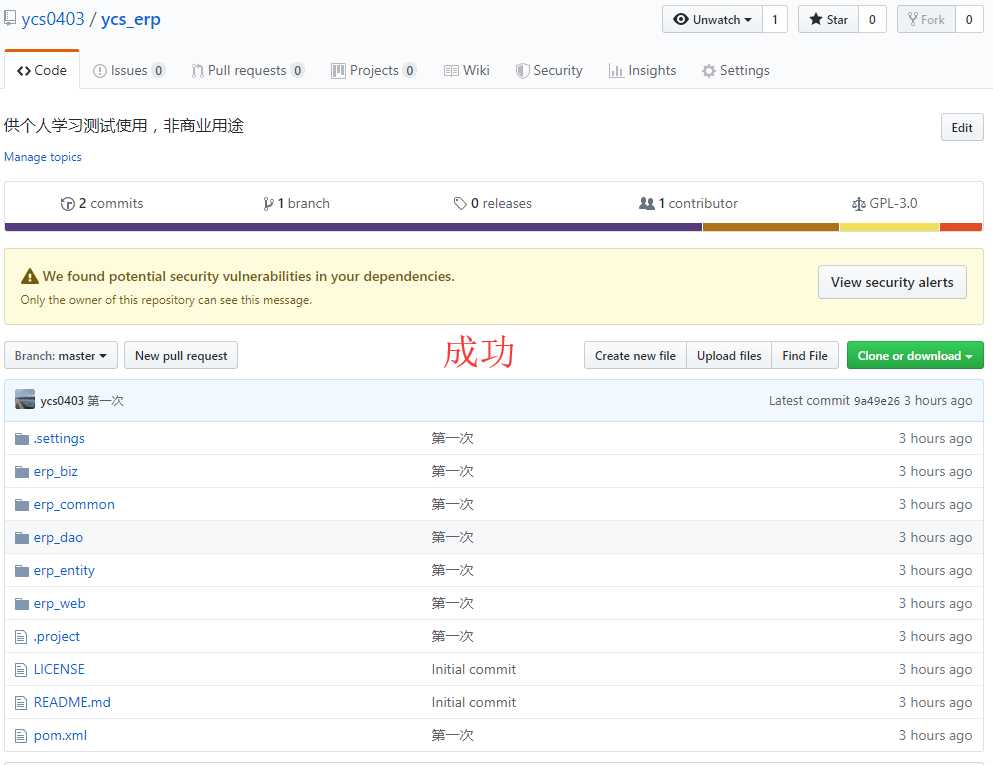This screenshot has height=765, width=993.
Task: Click the Edit description button
Action: 962,127
